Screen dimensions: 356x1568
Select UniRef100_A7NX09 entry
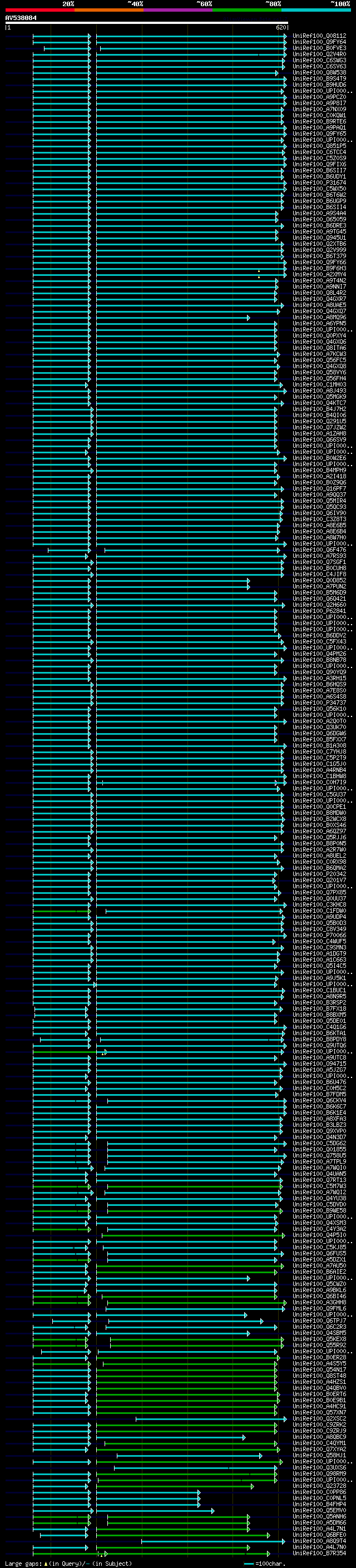coord(319,110)
